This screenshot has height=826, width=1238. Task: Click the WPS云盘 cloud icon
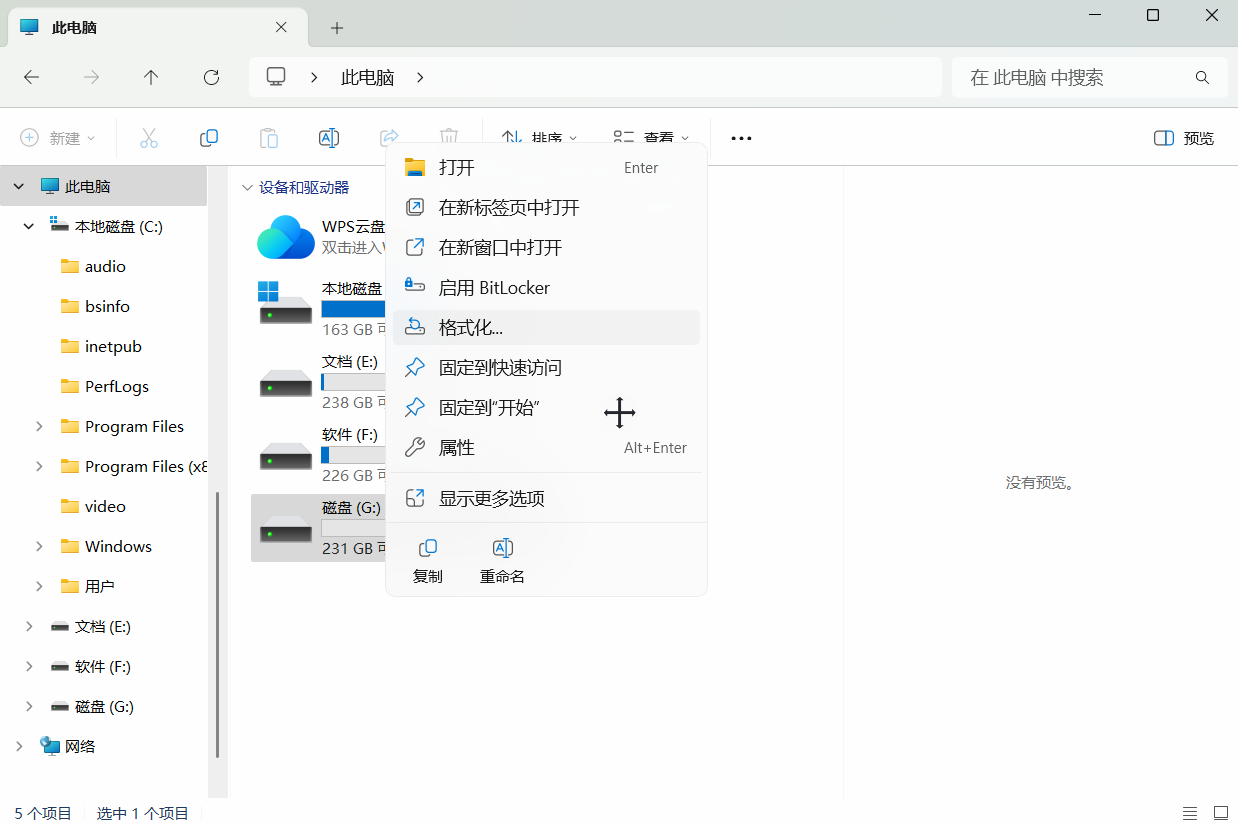click(286, 238)
